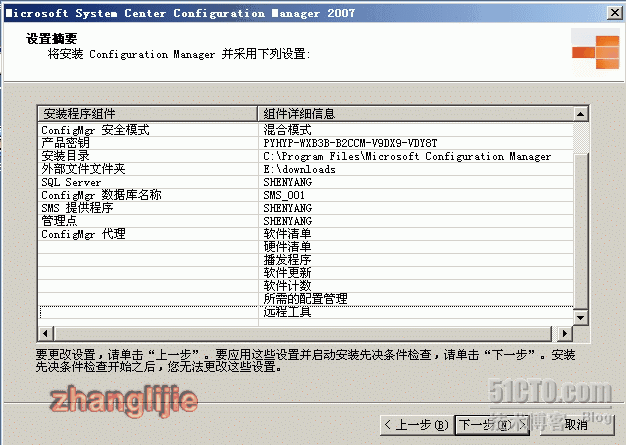626x445 pixels.
Task: Click the SMS_001 database name value
Action: coord(284,195)
